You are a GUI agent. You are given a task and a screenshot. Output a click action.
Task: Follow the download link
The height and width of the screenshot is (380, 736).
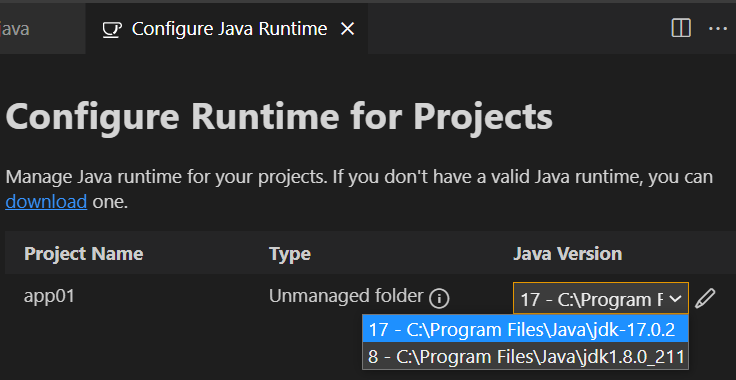click(x=46, y=202)
